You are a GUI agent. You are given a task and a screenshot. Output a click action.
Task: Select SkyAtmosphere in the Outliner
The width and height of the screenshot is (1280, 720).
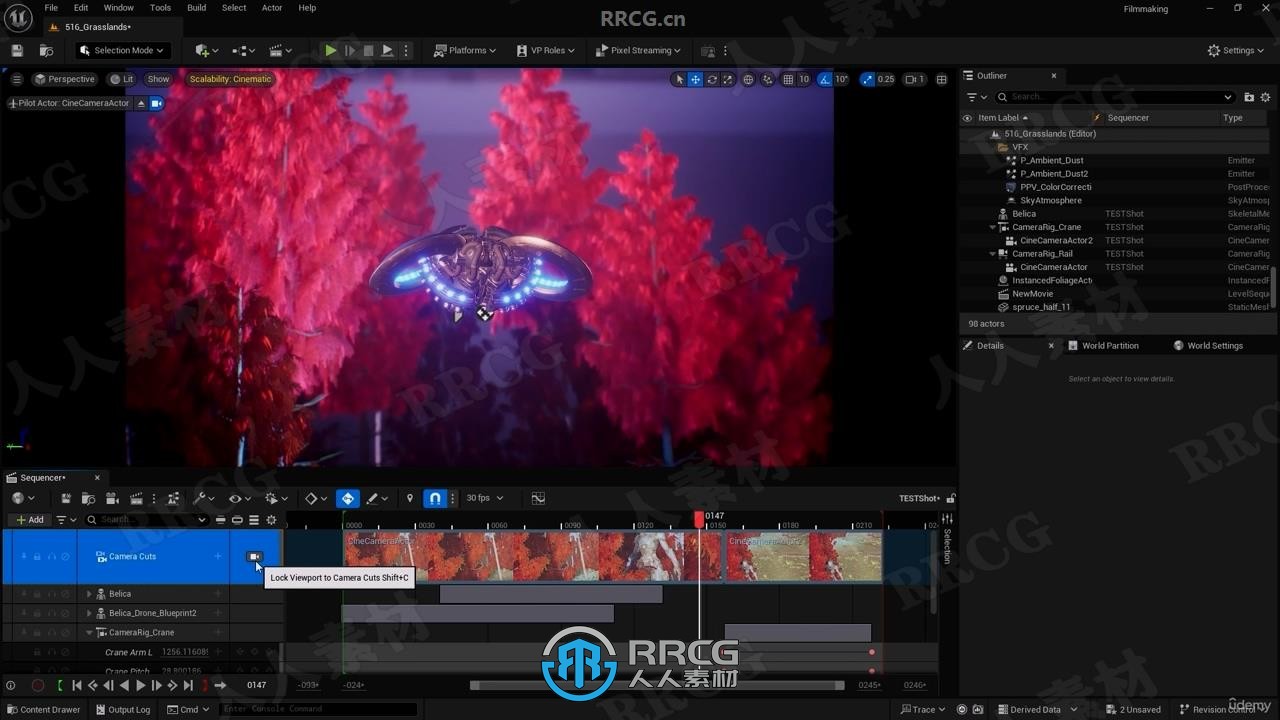point(1049,200)
